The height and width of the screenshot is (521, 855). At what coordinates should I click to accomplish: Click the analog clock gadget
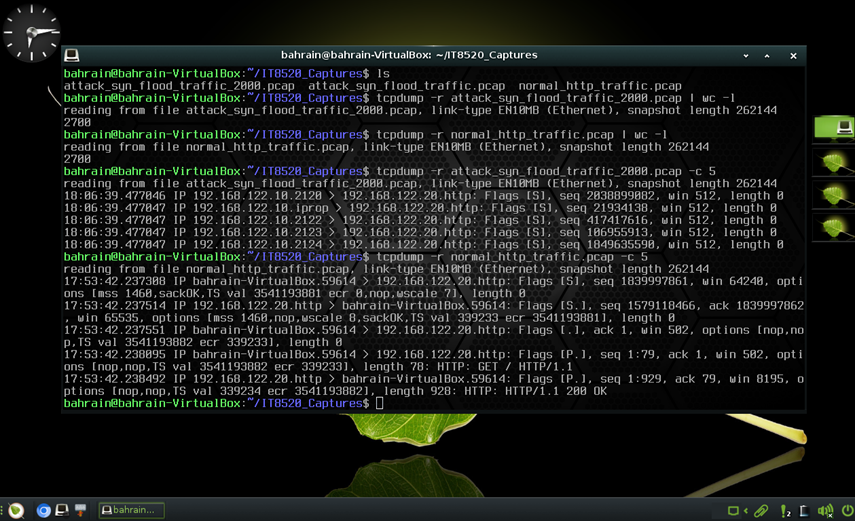click(x=31, y=33)
